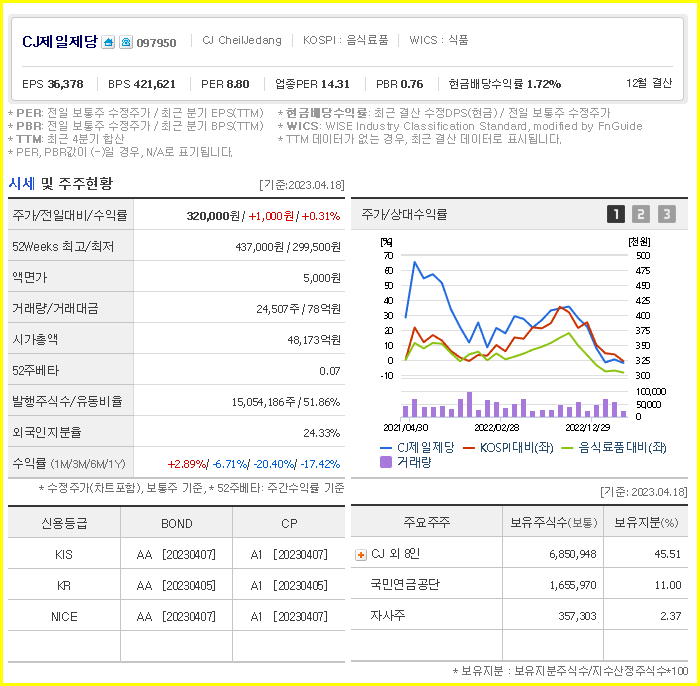This screenshot has height=686, width=700.
Task: Click the CP column header
Action: pos(289,524)
